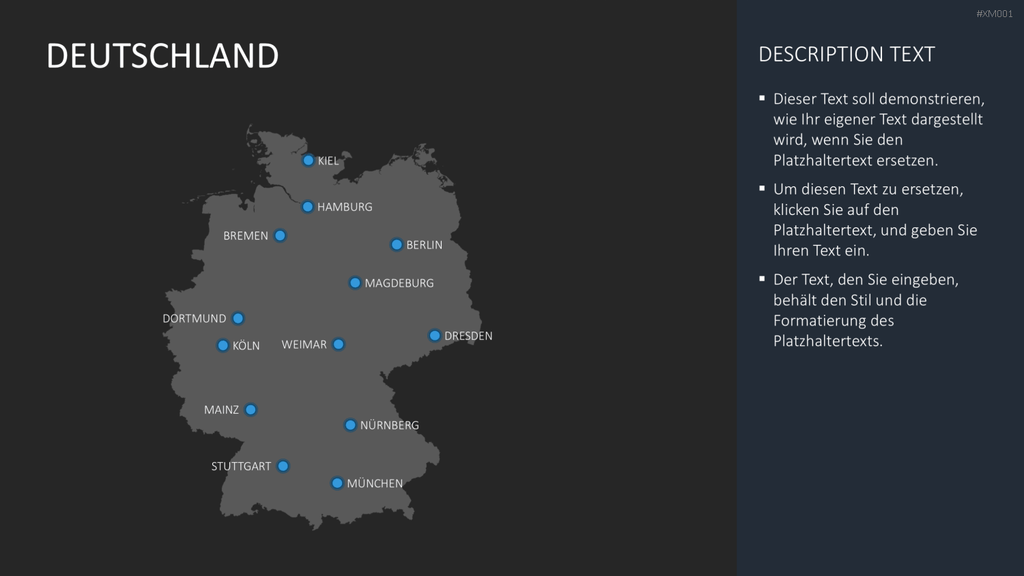Click the blue Mainz city marker

(251, 409)
